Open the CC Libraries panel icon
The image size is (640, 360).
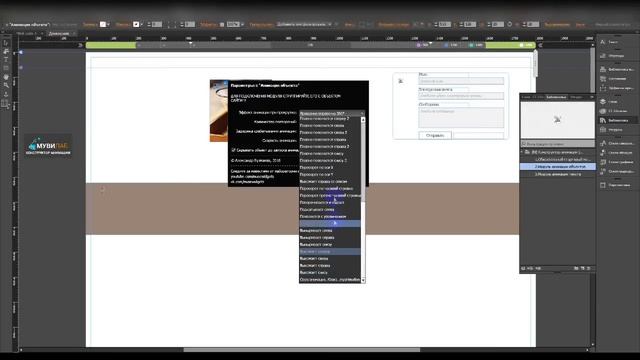pos(603,111)
